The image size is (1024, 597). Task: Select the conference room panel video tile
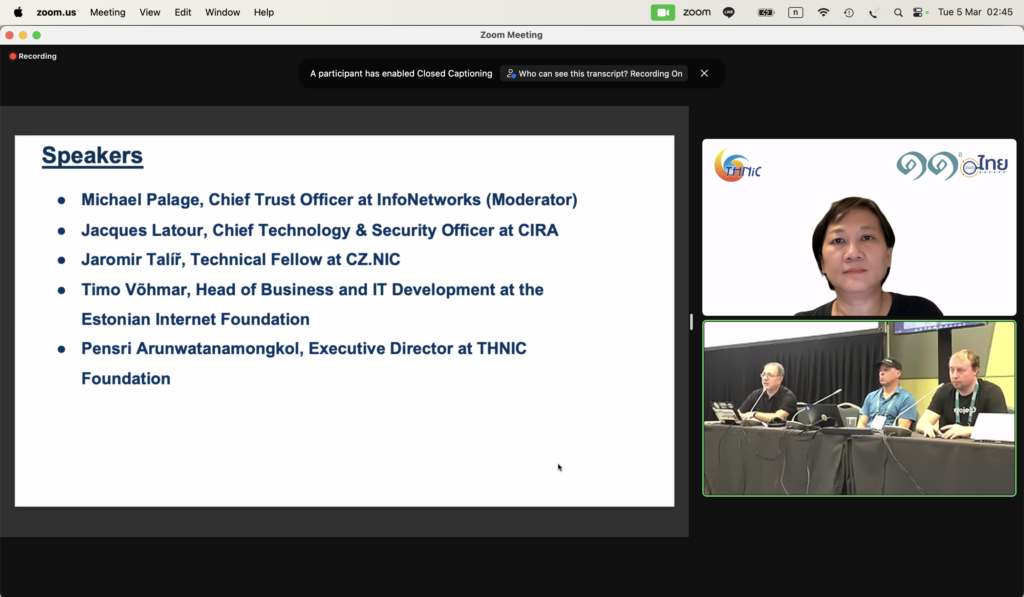859,408
